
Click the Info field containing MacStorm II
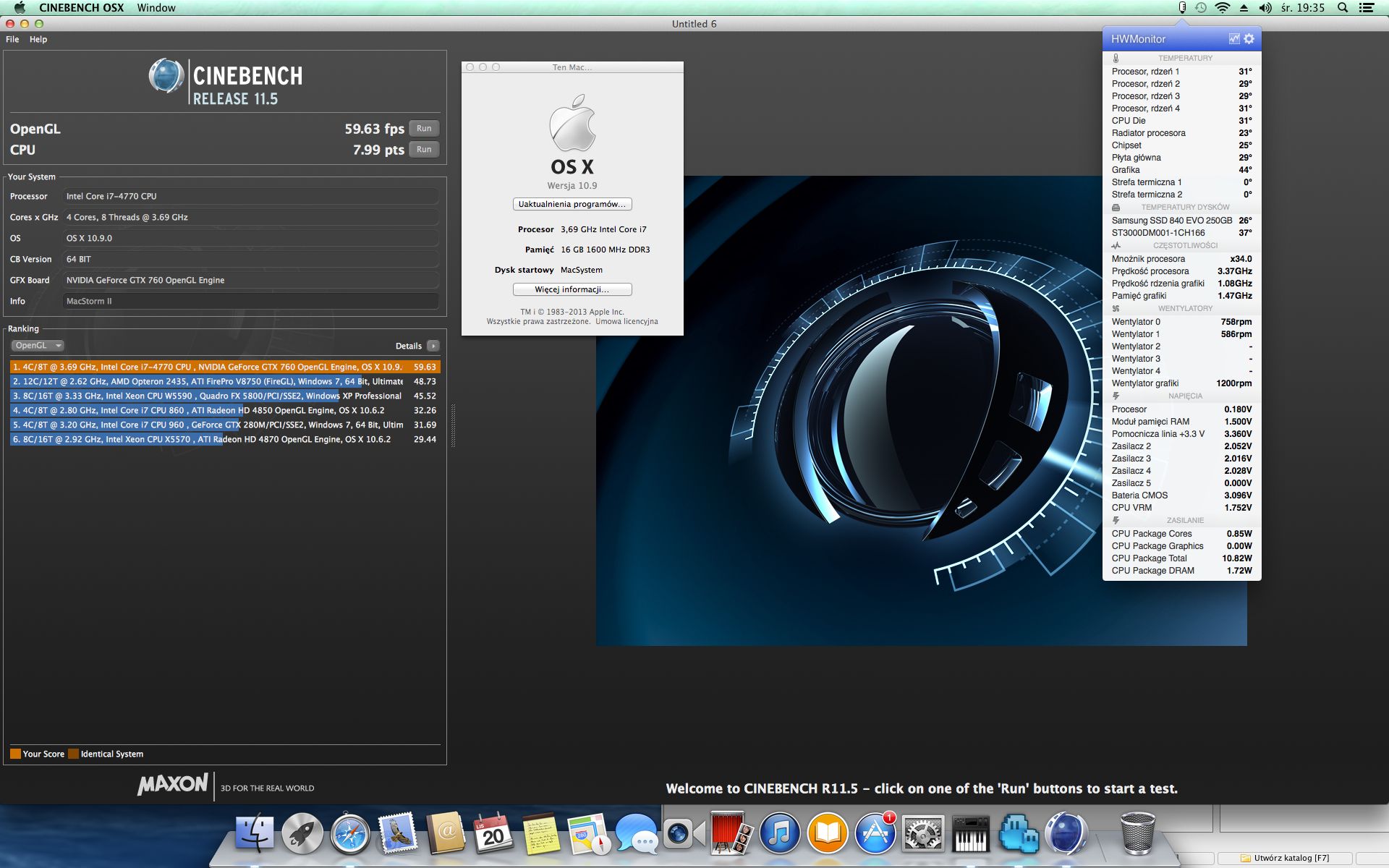click(x=251, y=301)
